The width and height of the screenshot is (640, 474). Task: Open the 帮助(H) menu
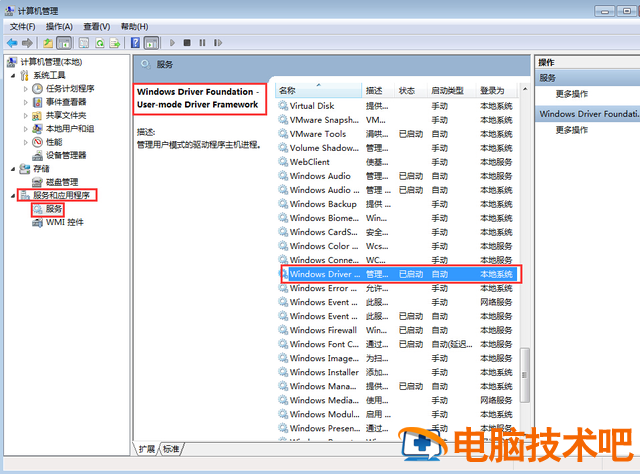134,27
